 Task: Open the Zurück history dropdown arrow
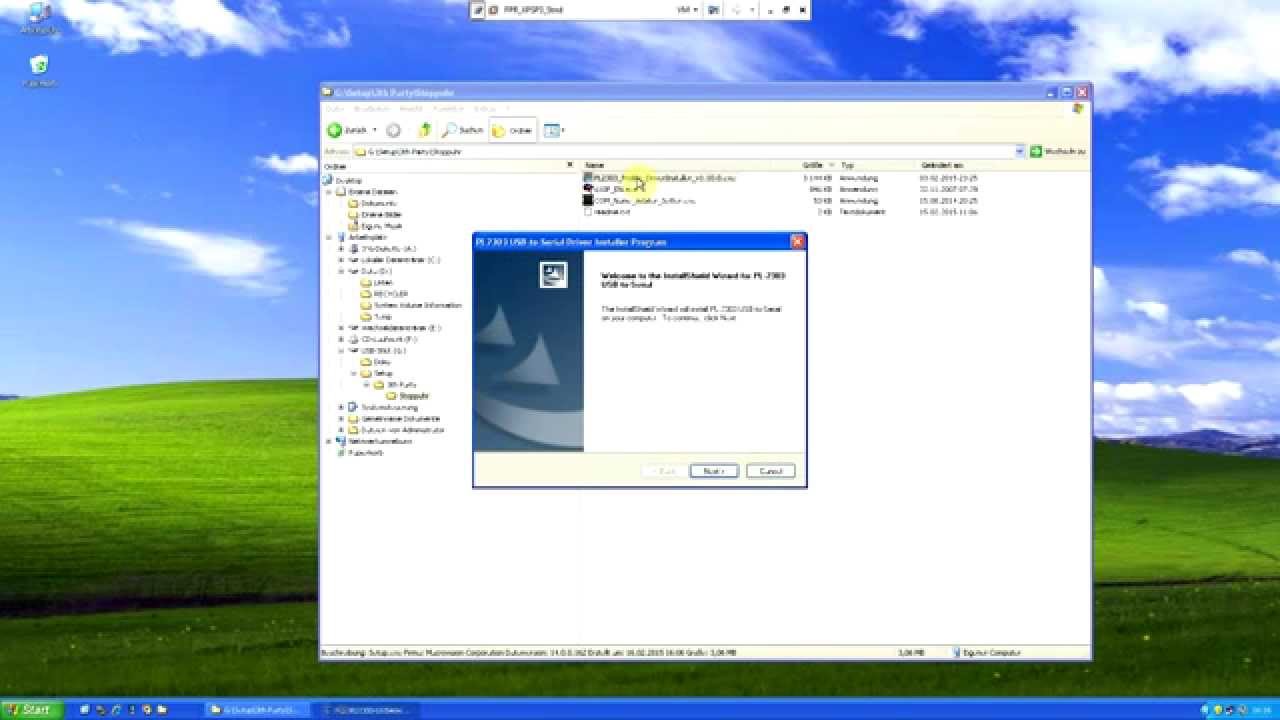[x=375, y=130]
